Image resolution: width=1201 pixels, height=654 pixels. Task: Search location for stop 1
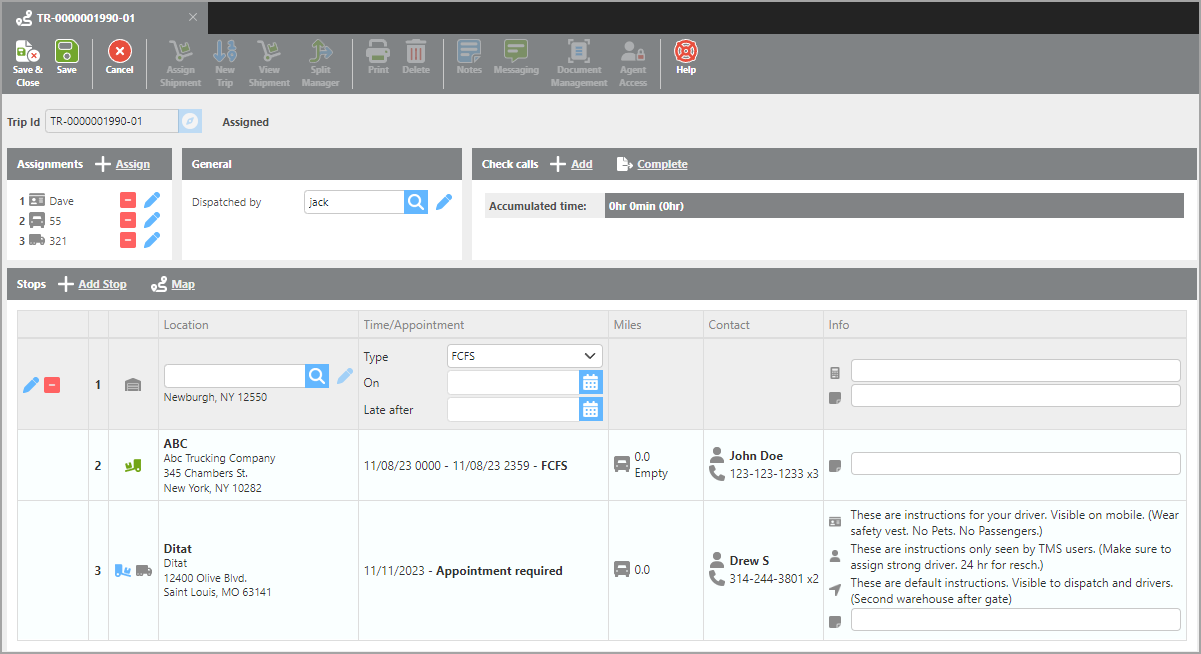pyautogui.click(x=317, y=376)
